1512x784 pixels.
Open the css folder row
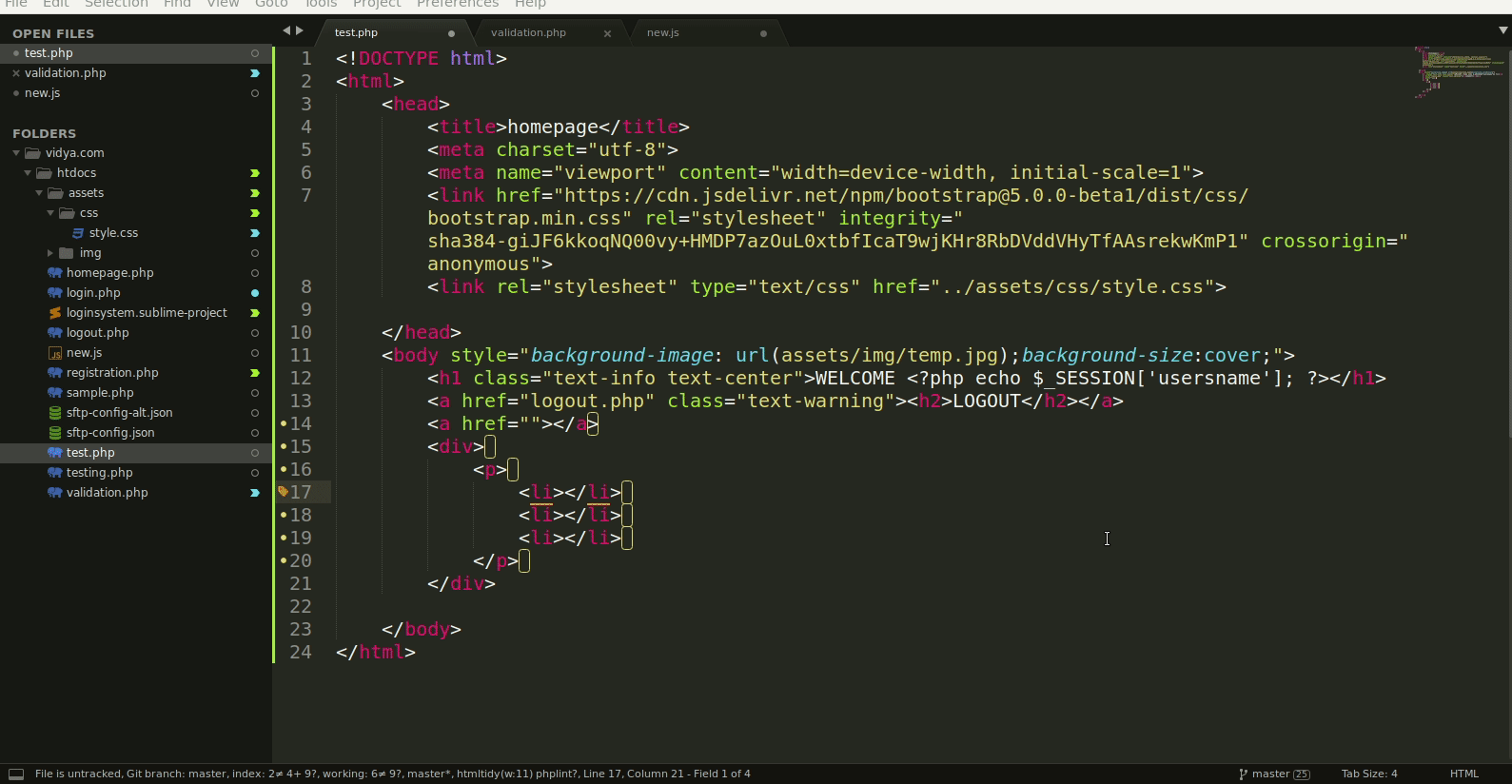(x=136, y=213)
